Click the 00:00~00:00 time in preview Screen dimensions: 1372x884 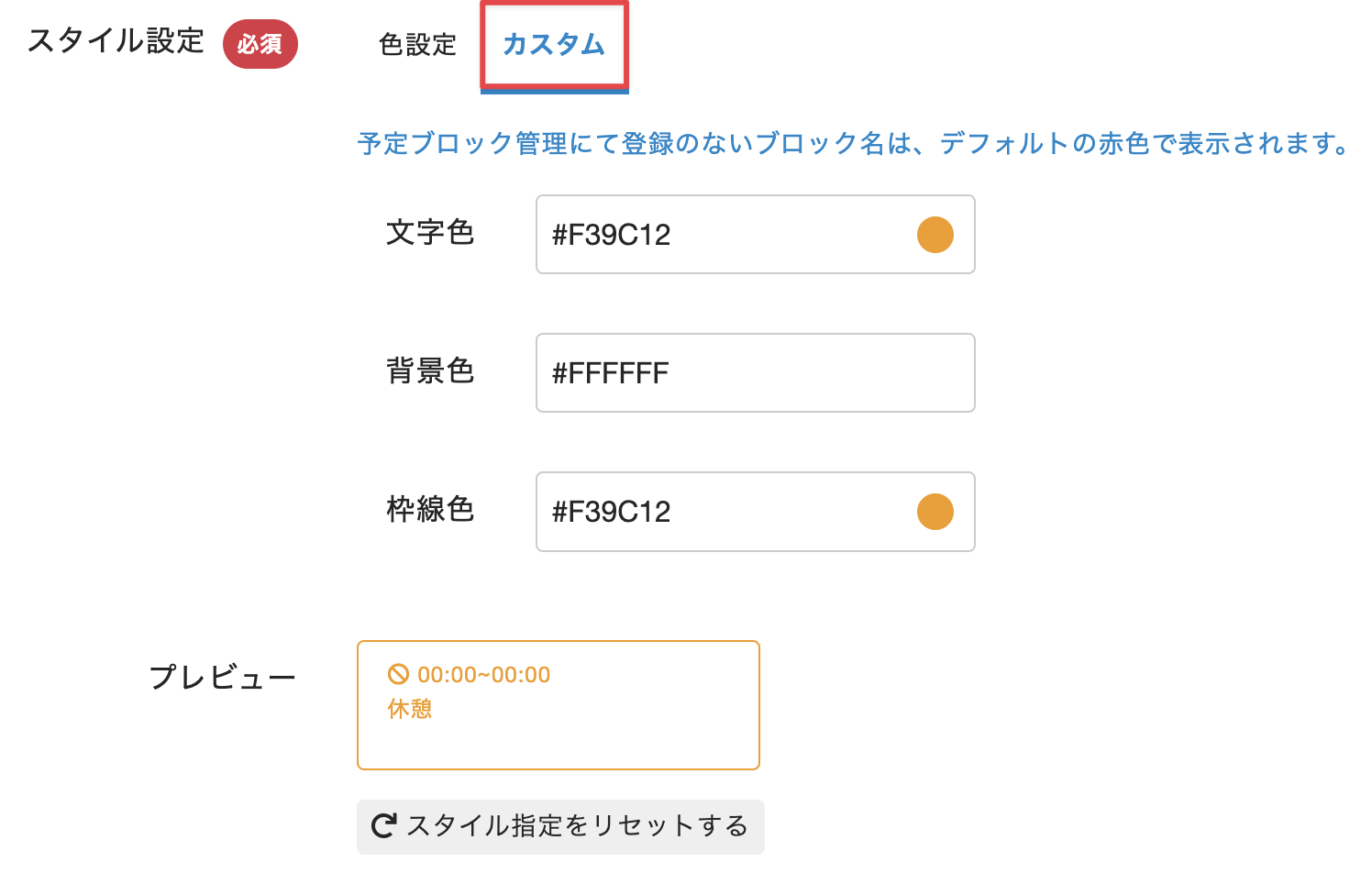tap(483, 675)
